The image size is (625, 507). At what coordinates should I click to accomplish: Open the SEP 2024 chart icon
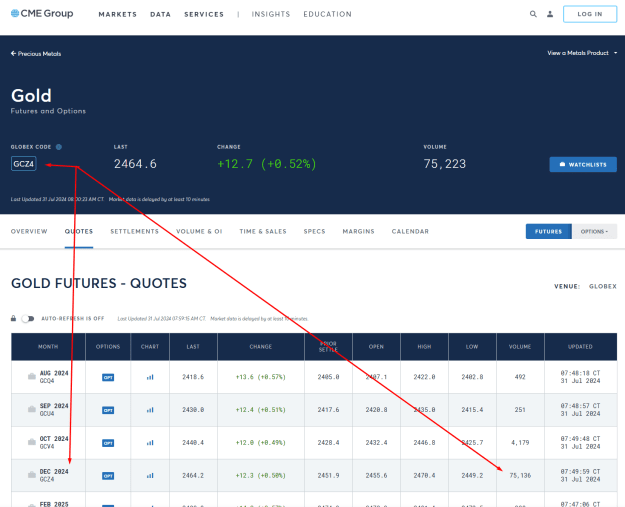150,410
